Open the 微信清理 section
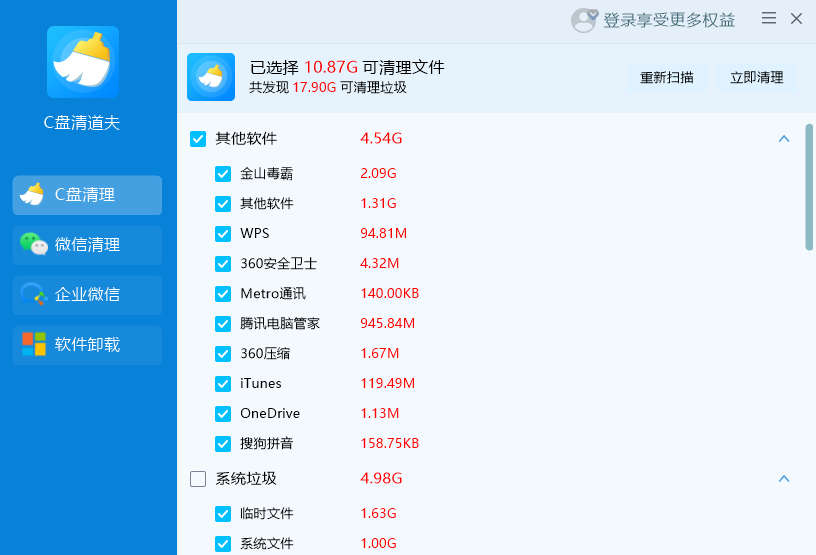This screenshot has height=555, width=816. [x=87, y=245]
